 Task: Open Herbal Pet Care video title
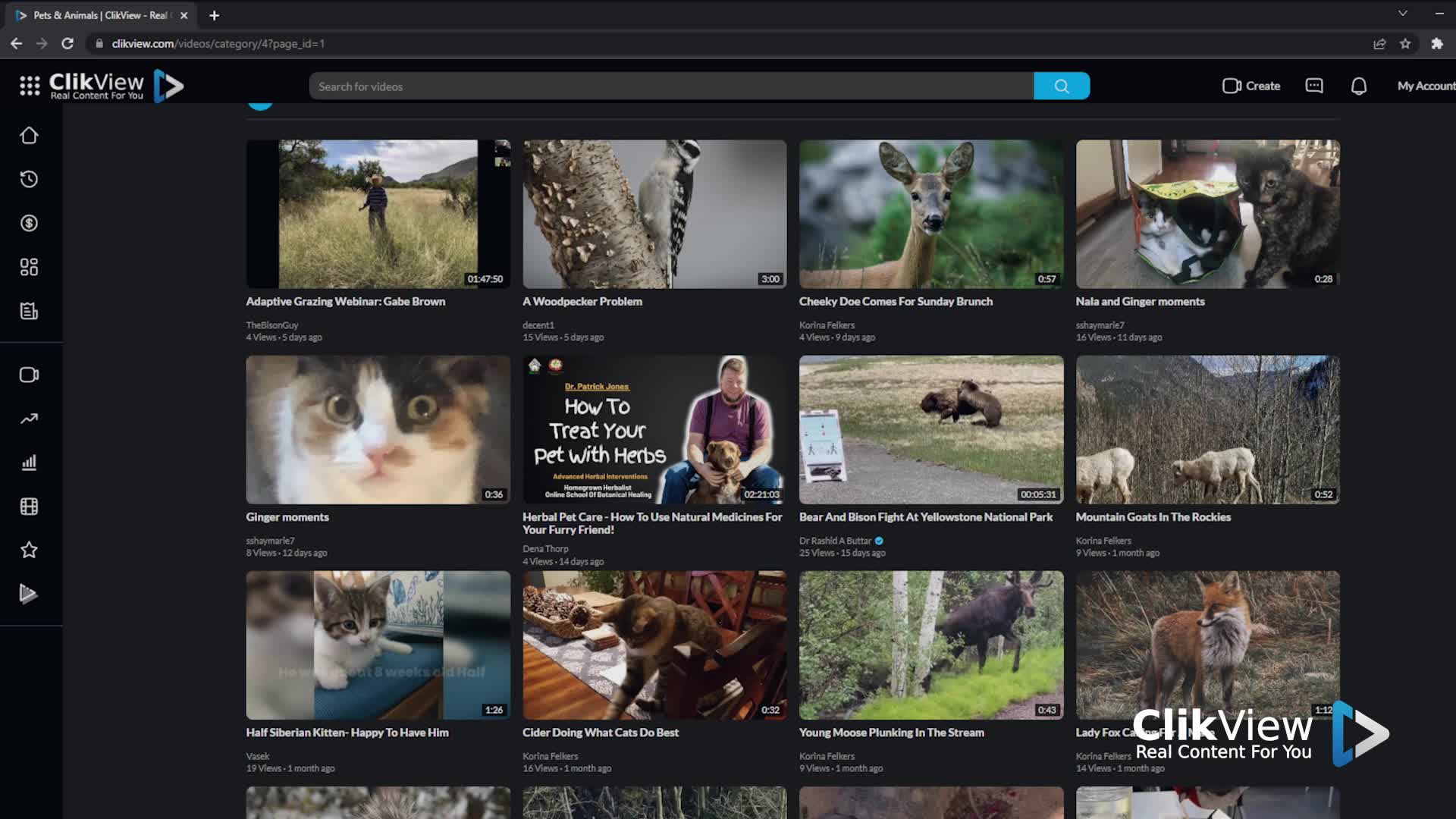pos(652,523)
